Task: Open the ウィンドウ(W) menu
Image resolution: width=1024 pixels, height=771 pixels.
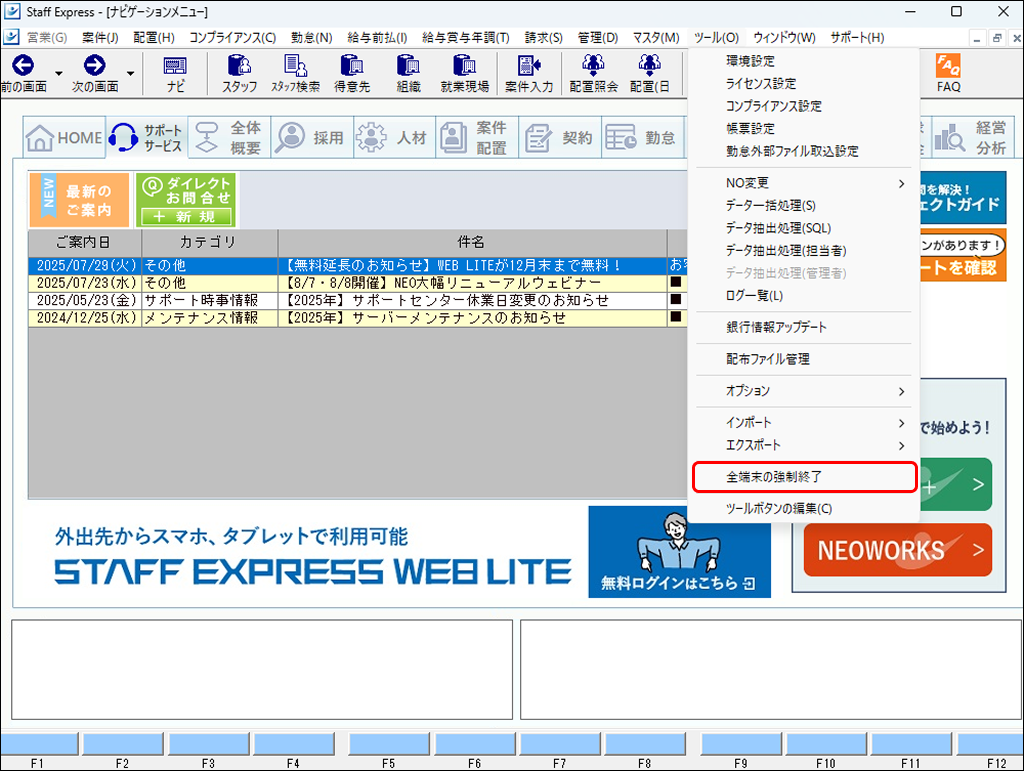Action: (784, 38)
